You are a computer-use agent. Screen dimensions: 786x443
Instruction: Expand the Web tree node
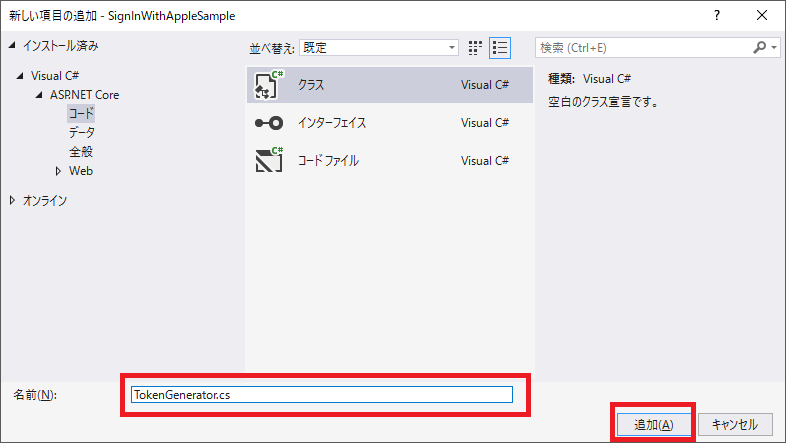click(x=58, y=171)
